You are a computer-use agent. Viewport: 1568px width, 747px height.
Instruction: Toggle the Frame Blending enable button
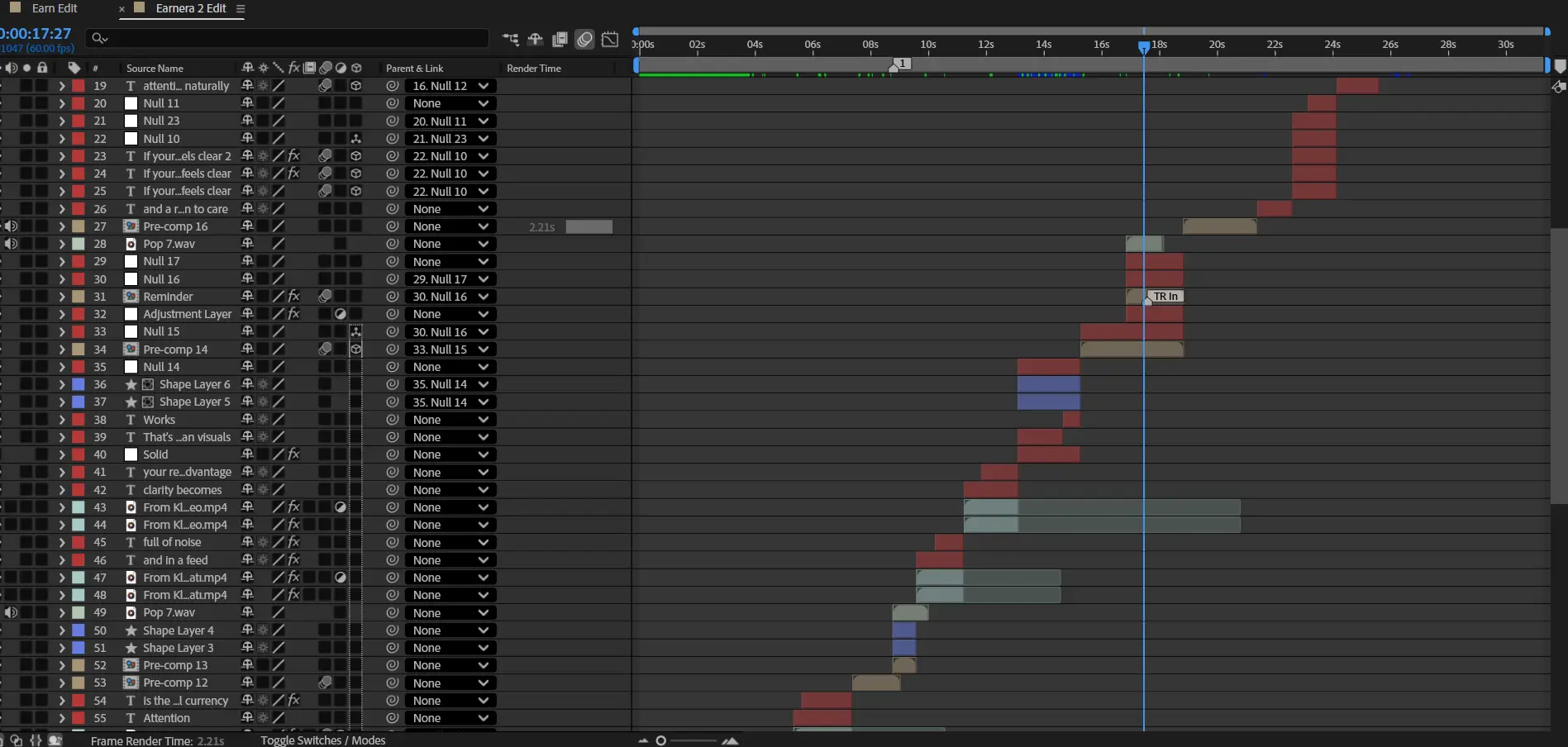click(x=560, y=39)
